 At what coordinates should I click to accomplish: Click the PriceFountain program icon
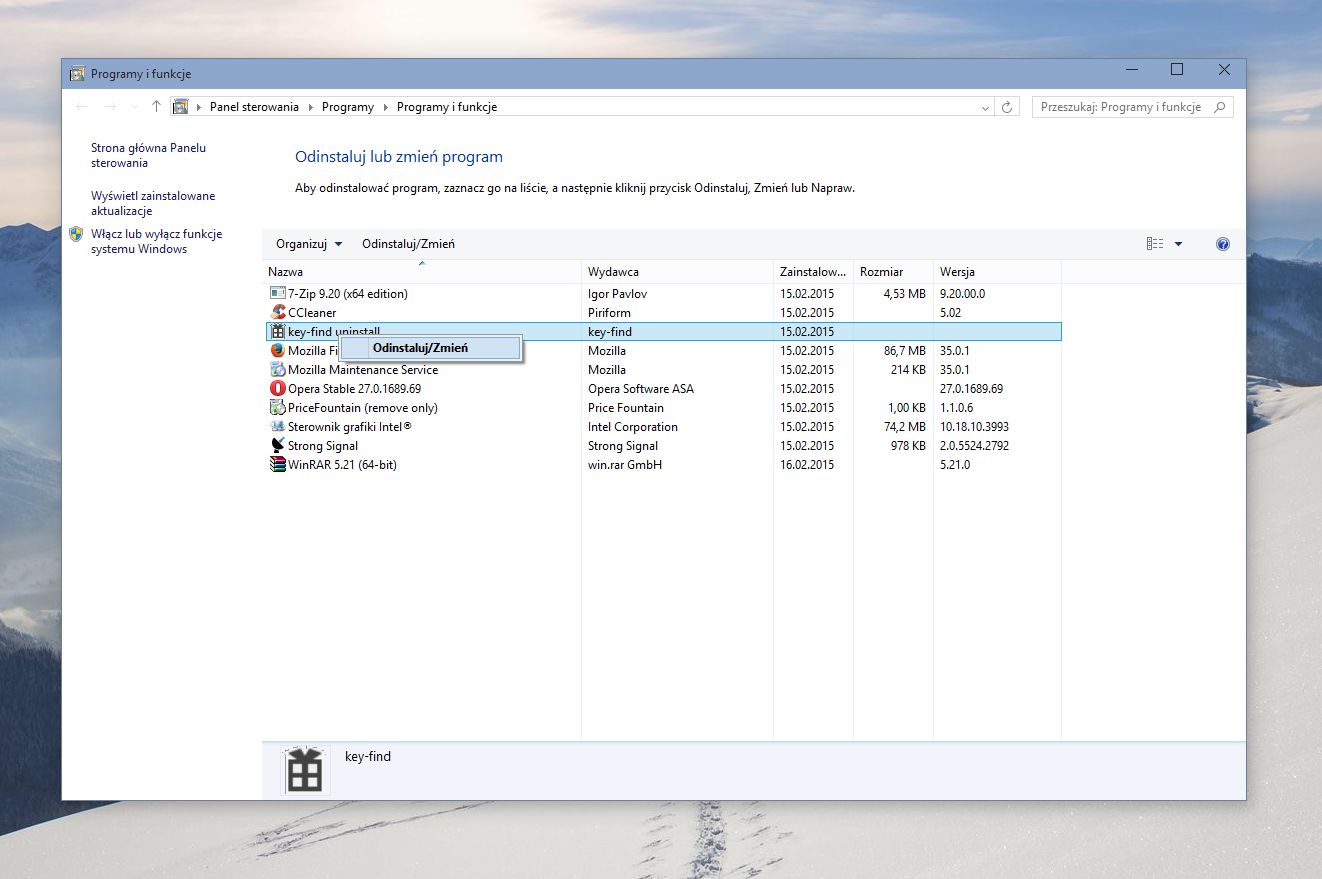[278, 408]
